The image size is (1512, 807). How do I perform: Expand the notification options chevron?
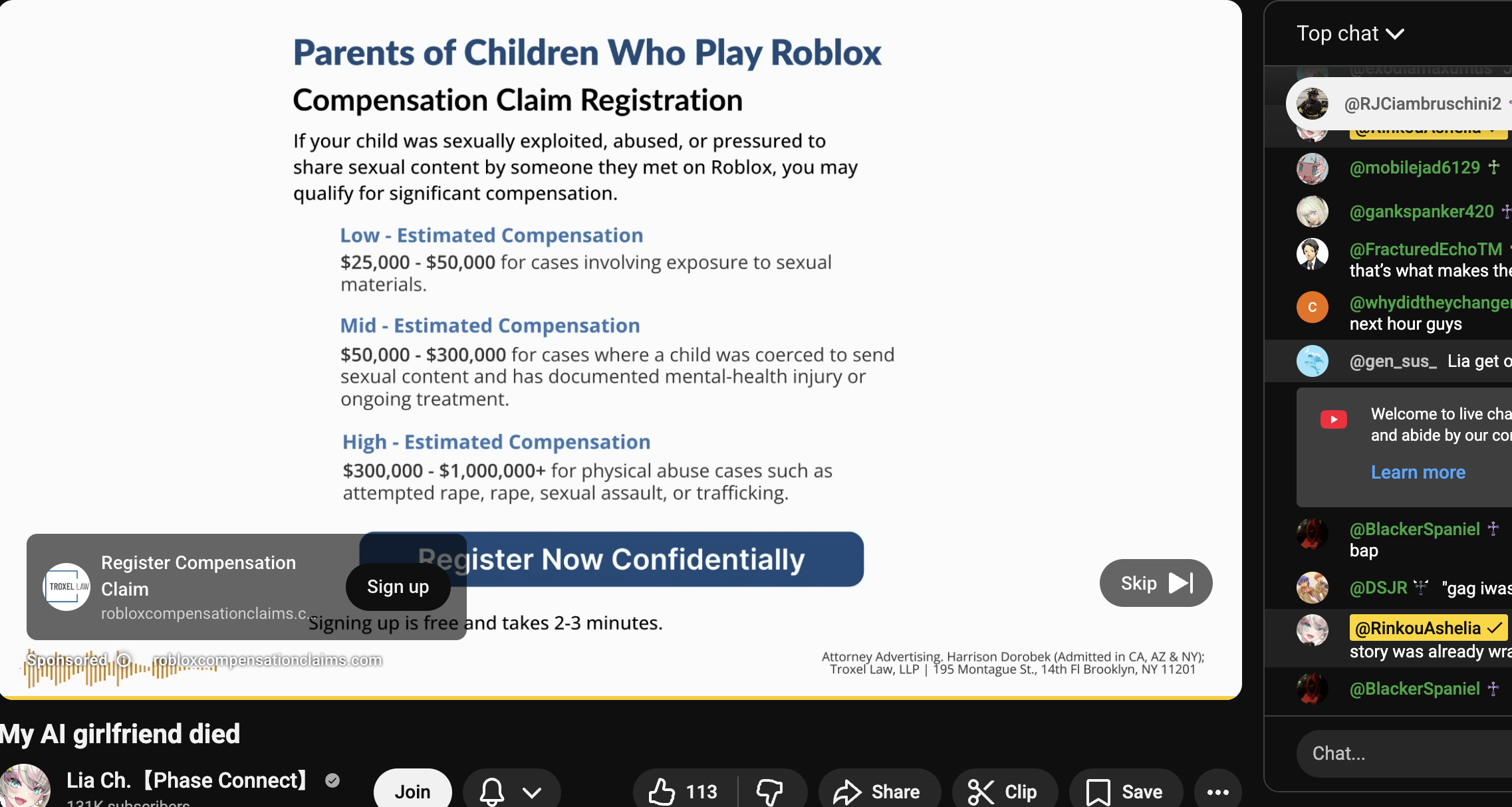(532, 792)
